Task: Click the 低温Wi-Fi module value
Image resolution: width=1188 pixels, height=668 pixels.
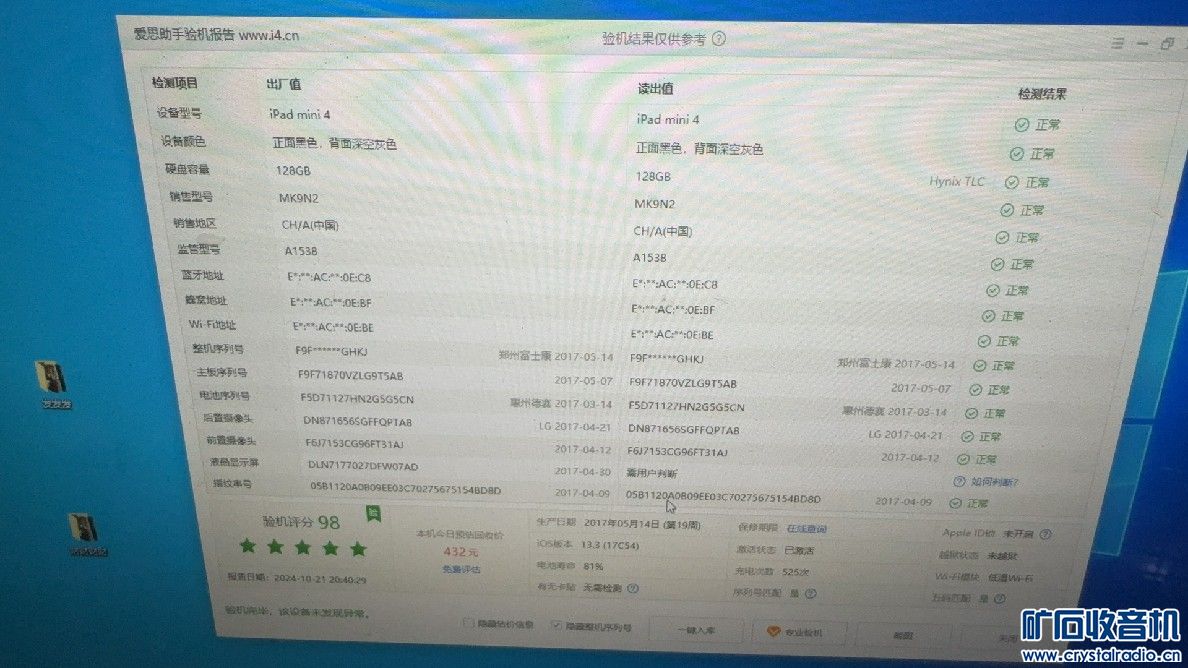Action: tap(1010, 578)
